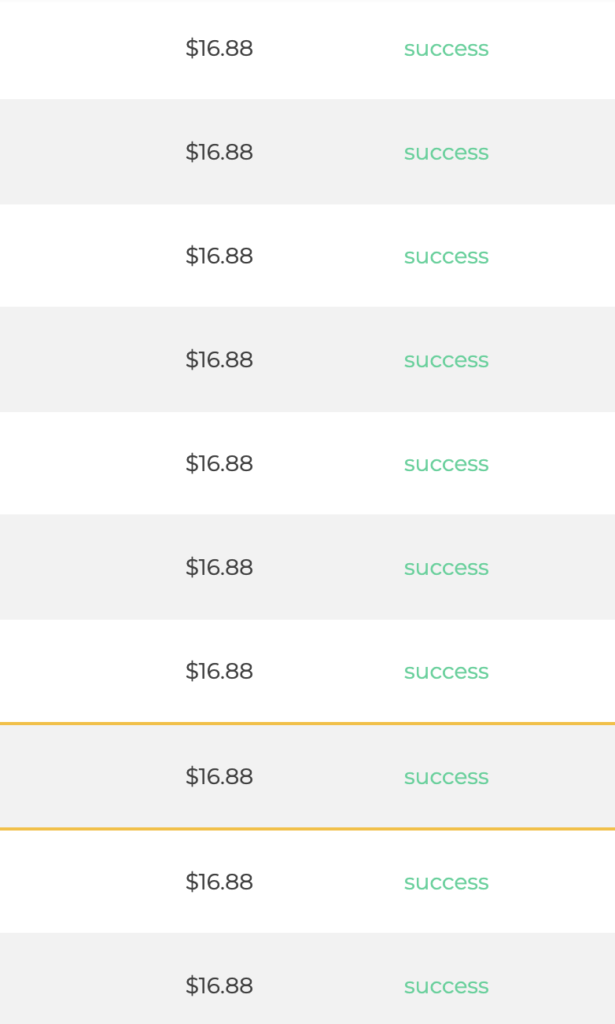Select the success status in the first row
Screen dimensions: 615x1024
click(x=446, y=49)
